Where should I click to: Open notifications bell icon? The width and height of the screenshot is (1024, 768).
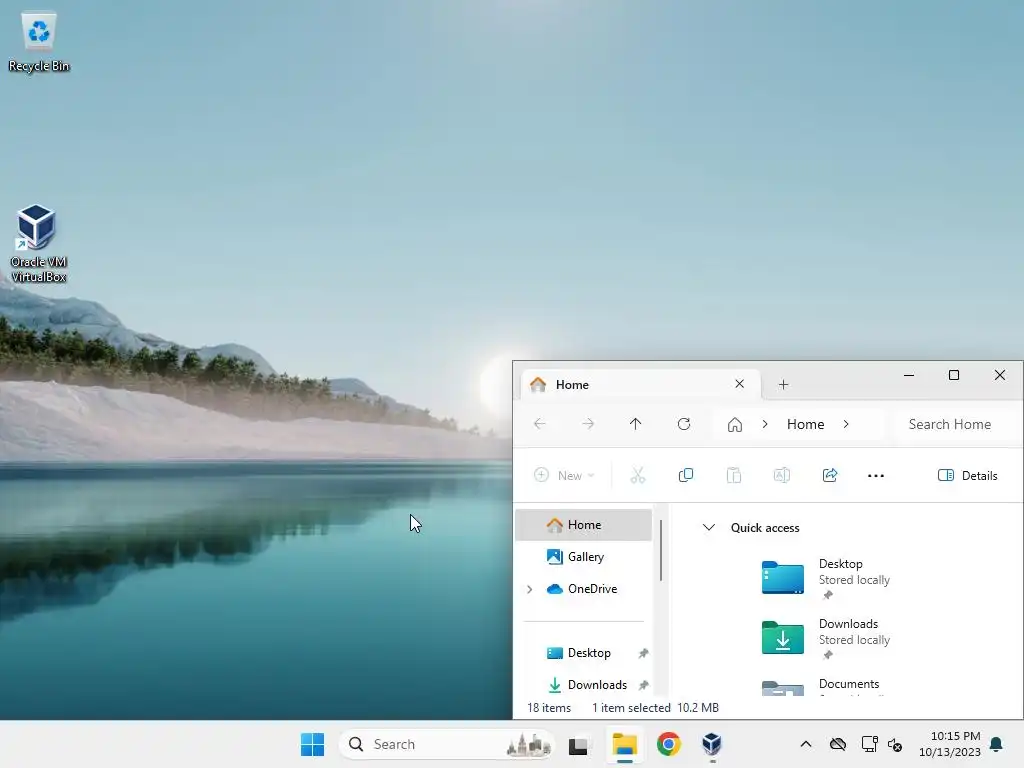click(x=997, y=744)
